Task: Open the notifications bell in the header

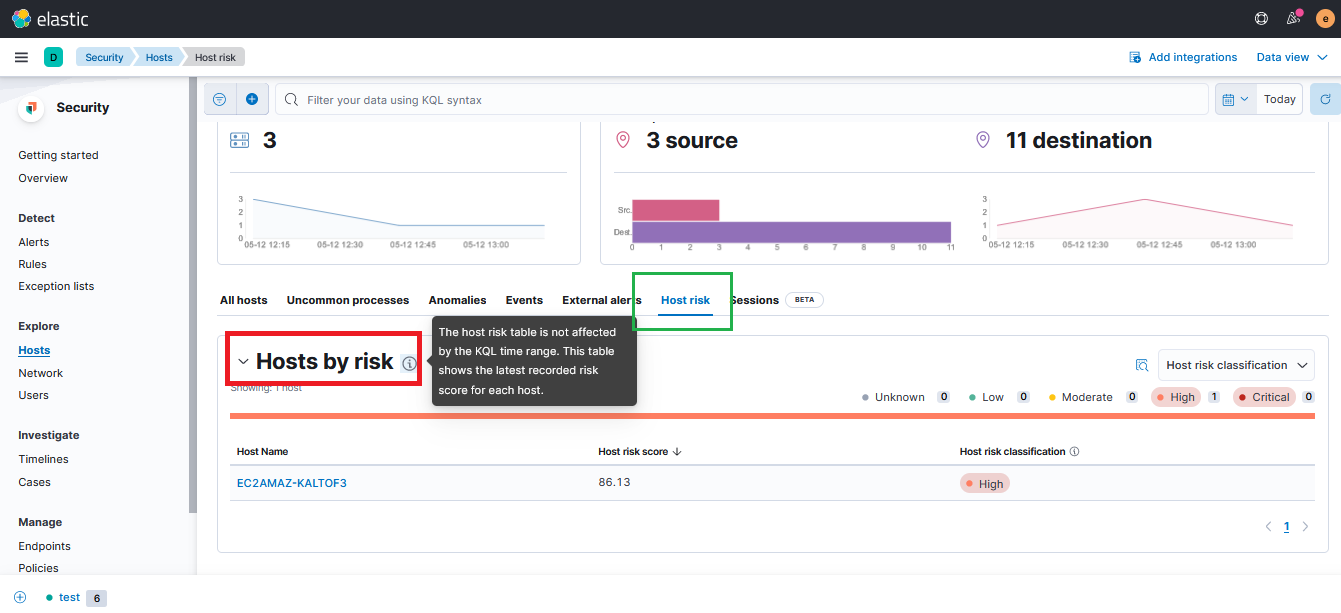Action: click(1292, 18)
